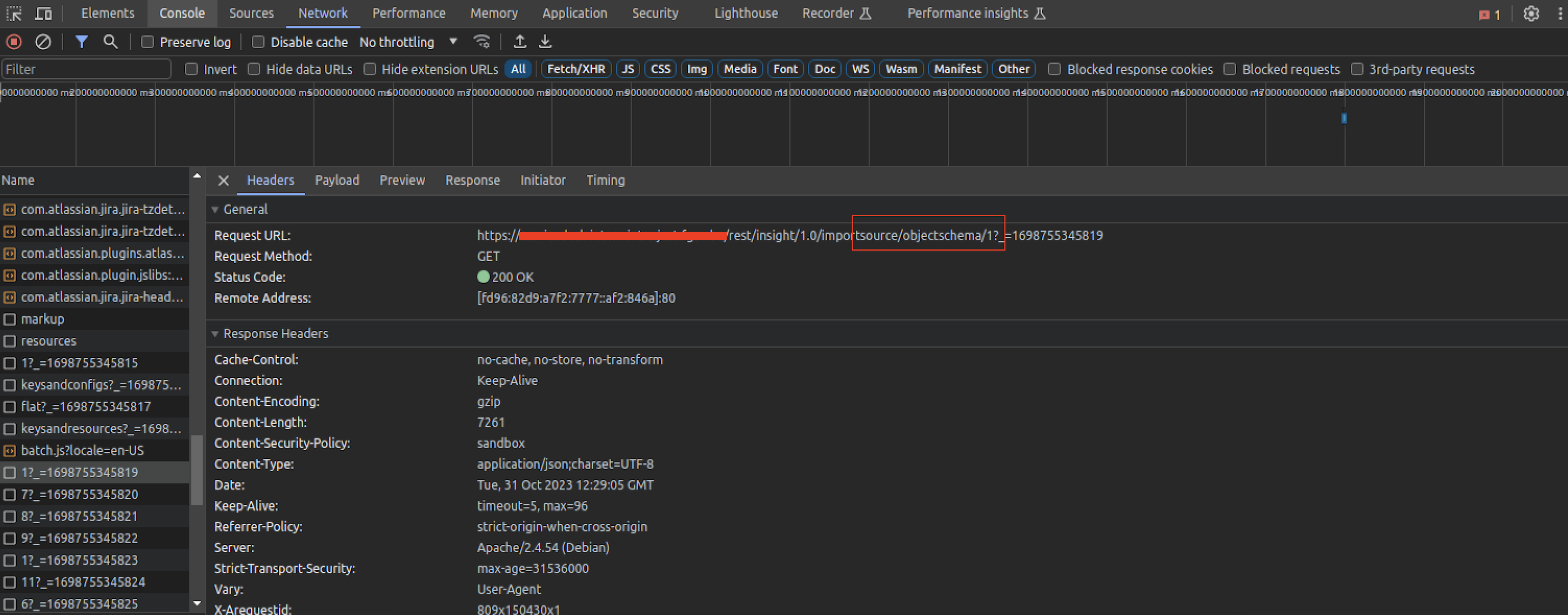Clear the network log

(43, 42)
